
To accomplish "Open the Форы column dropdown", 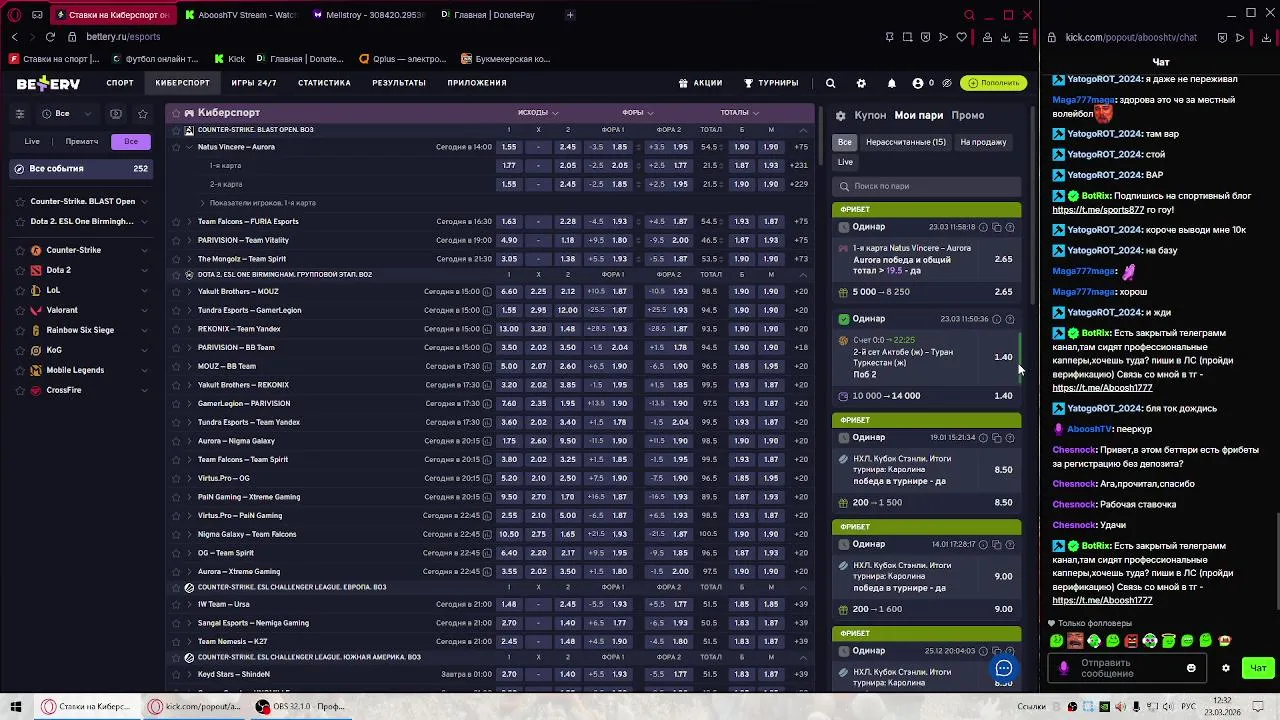I will [637, 113].
